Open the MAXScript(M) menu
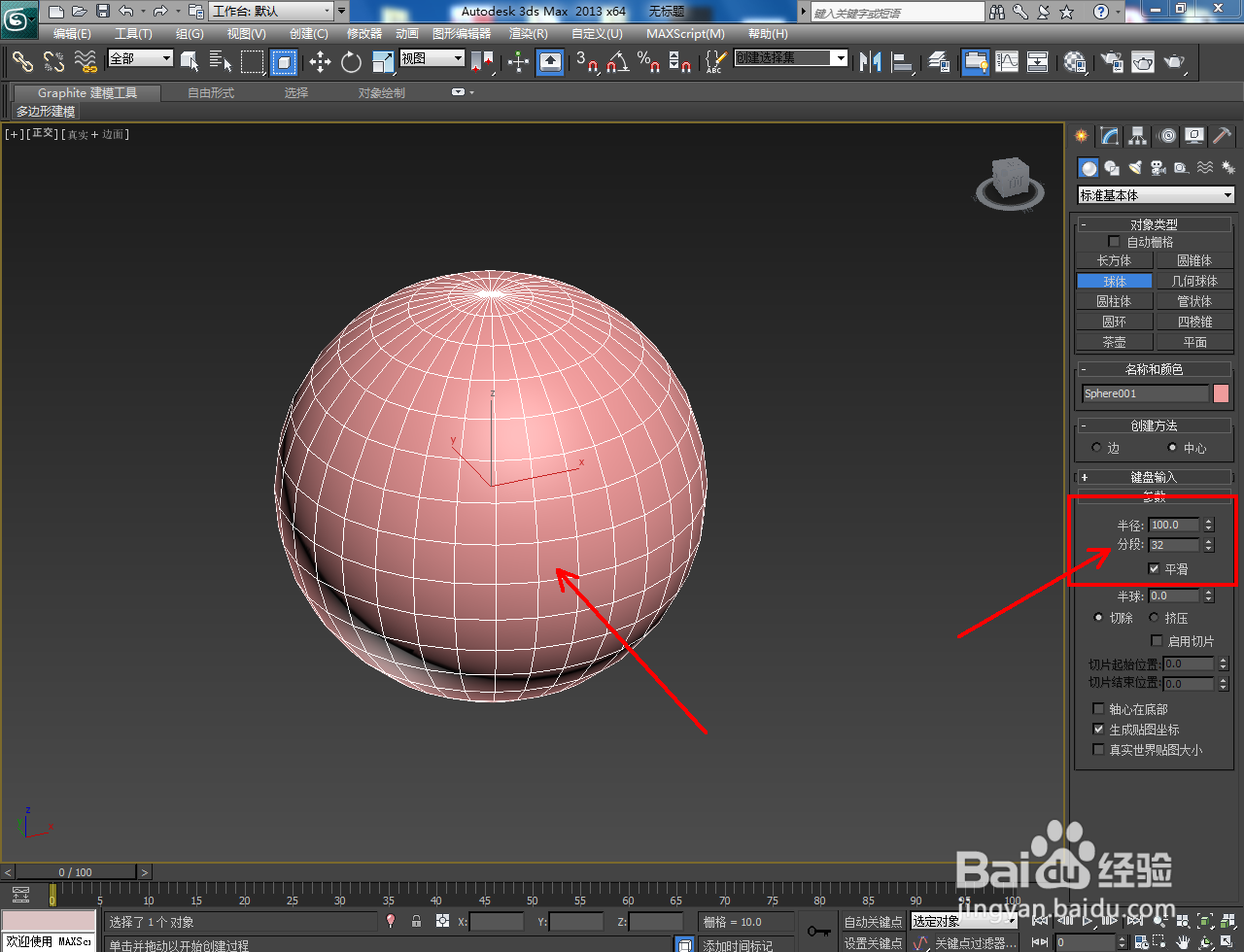This screenshot has height=952, width=1244. click(686, 33)
